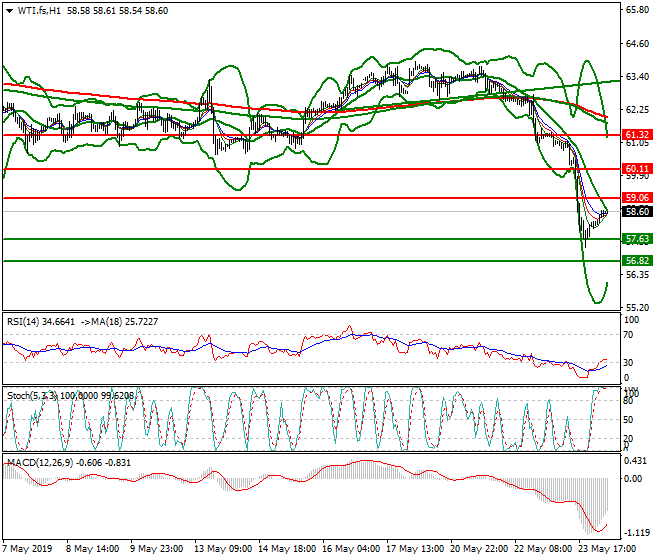The image size is (660, 560).
Task: Click the 17 May 13:00 time label
Action: point(415,549)
